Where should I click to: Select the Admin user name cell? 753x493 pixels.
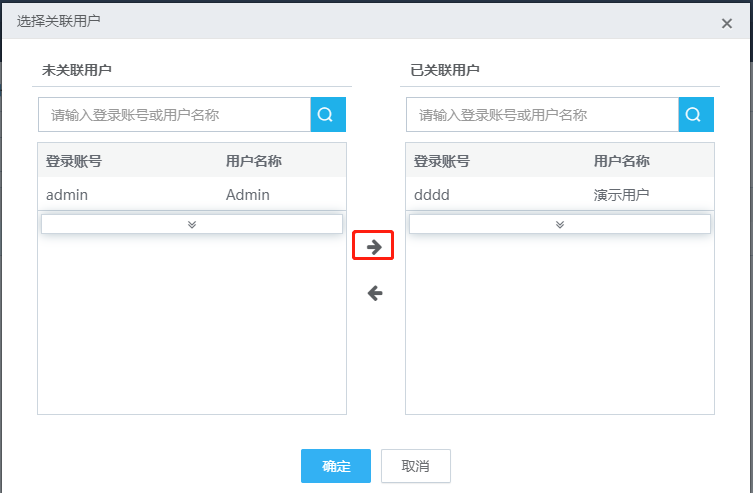pos(248,194)
